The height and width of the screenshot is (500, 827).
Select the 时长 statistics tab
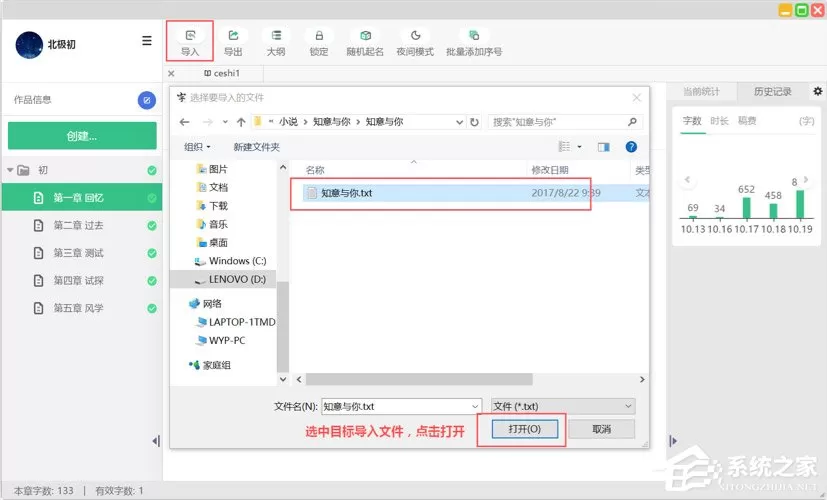(719, 121)
